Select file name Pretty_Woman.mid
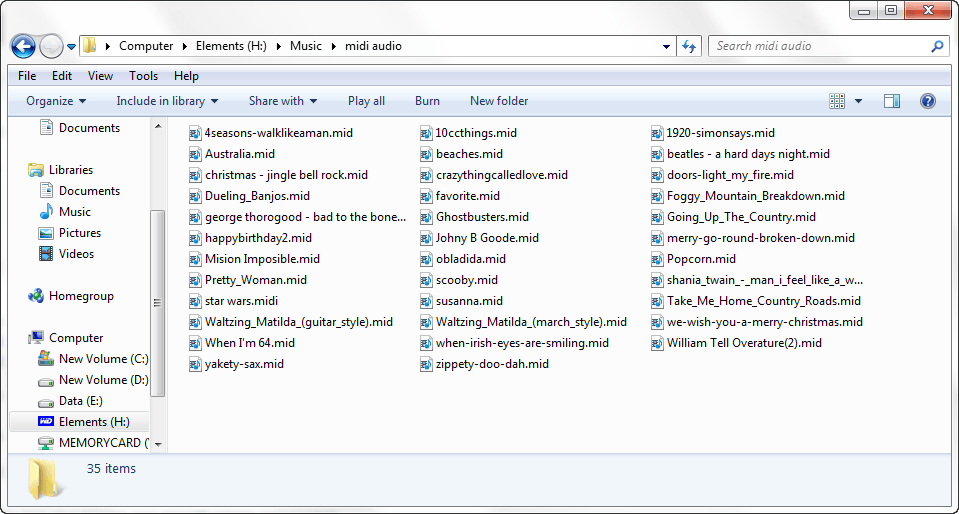The image size is (959, 514). [x=256, y=280]
